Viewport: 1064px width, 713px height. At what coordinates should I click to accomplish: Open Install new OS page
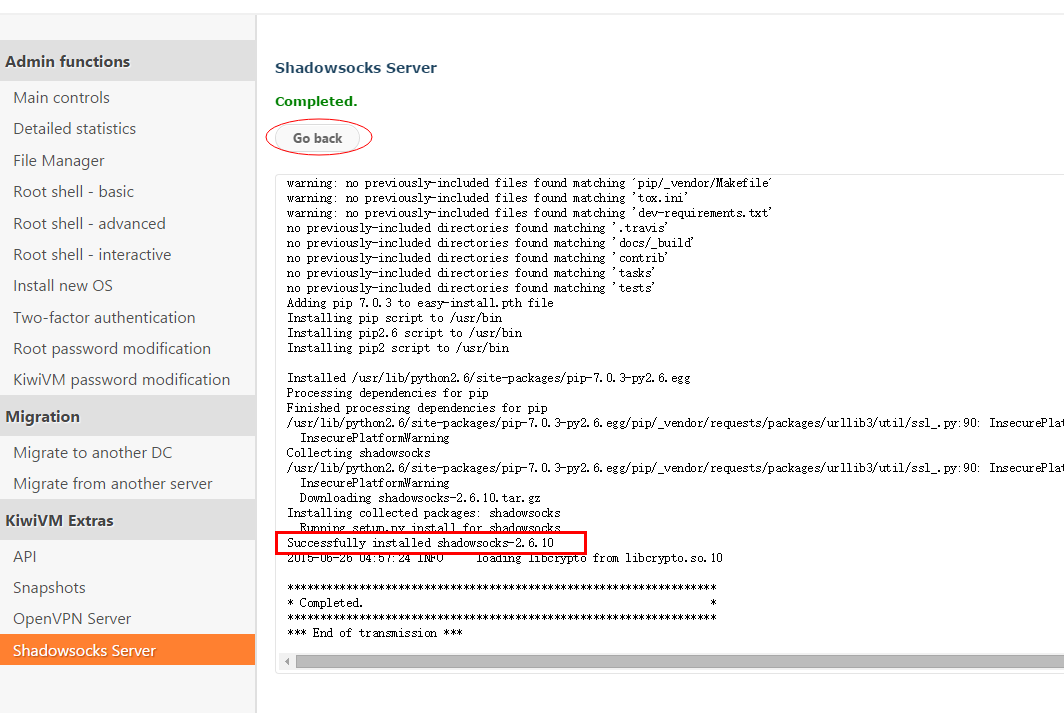[63, 286]
